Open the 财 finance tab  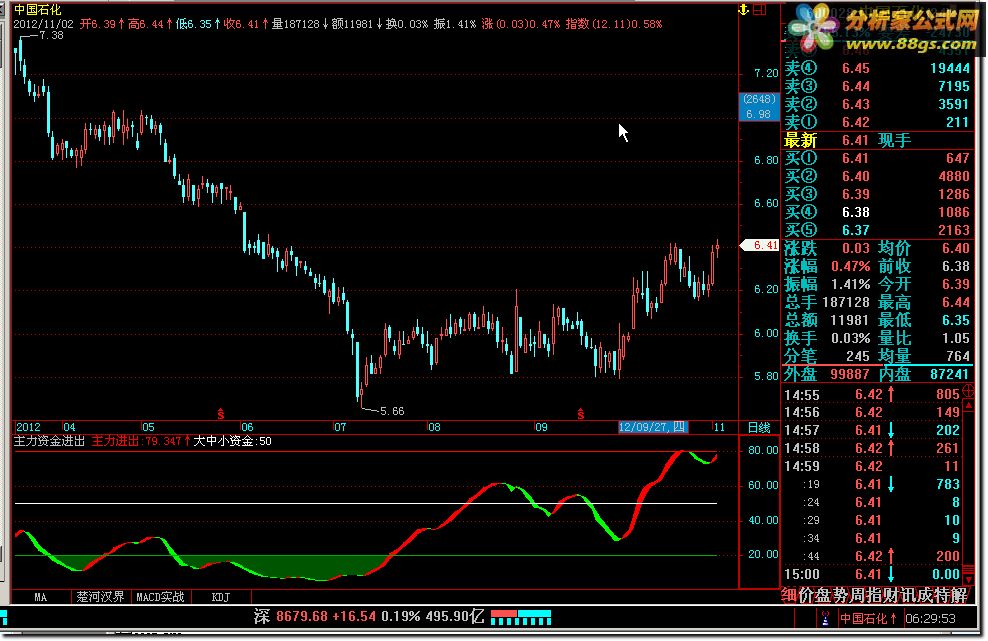891,595
